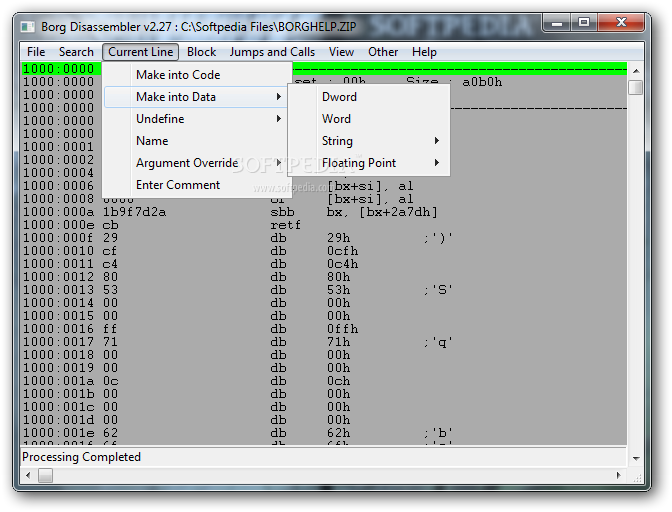Select the line at 1000:001b db 00h

point(324,394)
